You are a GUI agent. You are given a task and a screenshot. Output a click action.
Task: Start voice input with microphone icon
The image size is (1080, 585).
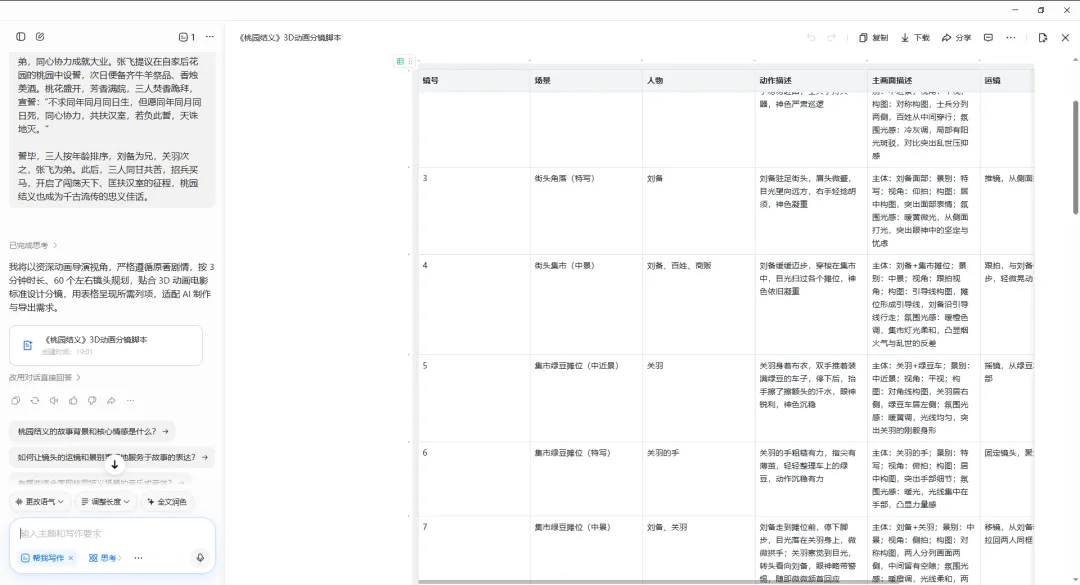[x=200, y=558]
